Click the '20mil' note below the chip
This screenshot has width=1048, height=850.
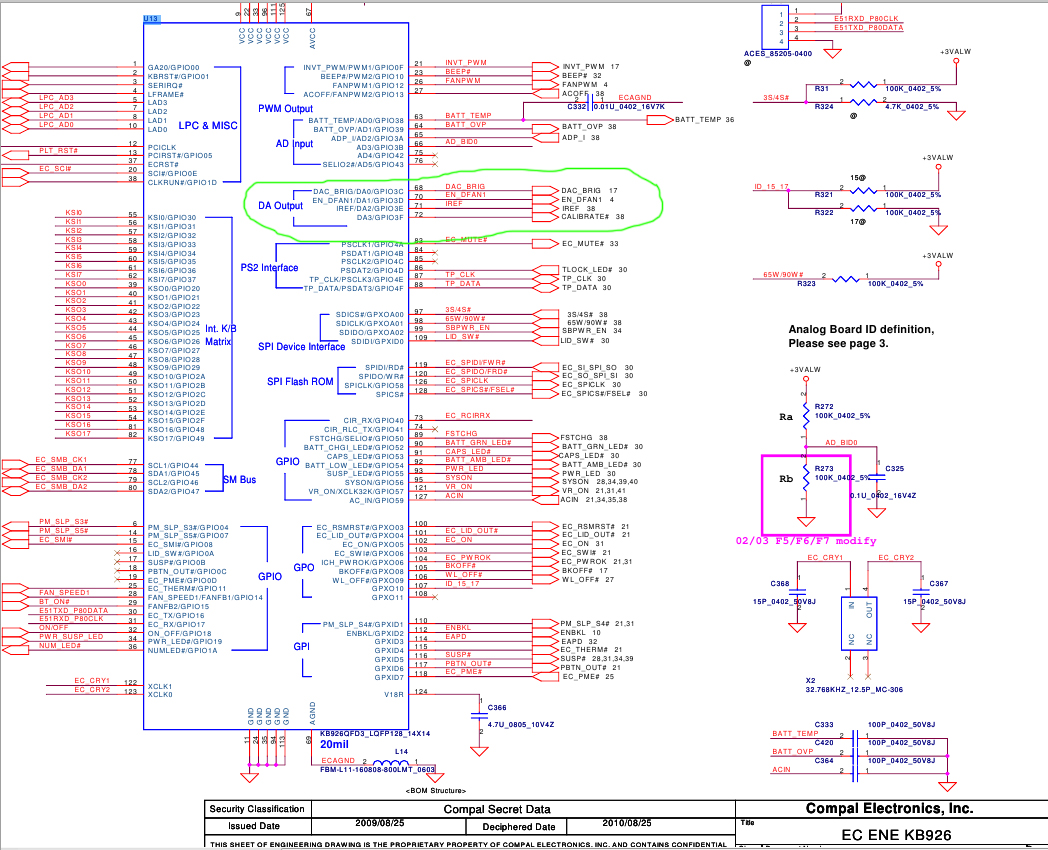334,744
